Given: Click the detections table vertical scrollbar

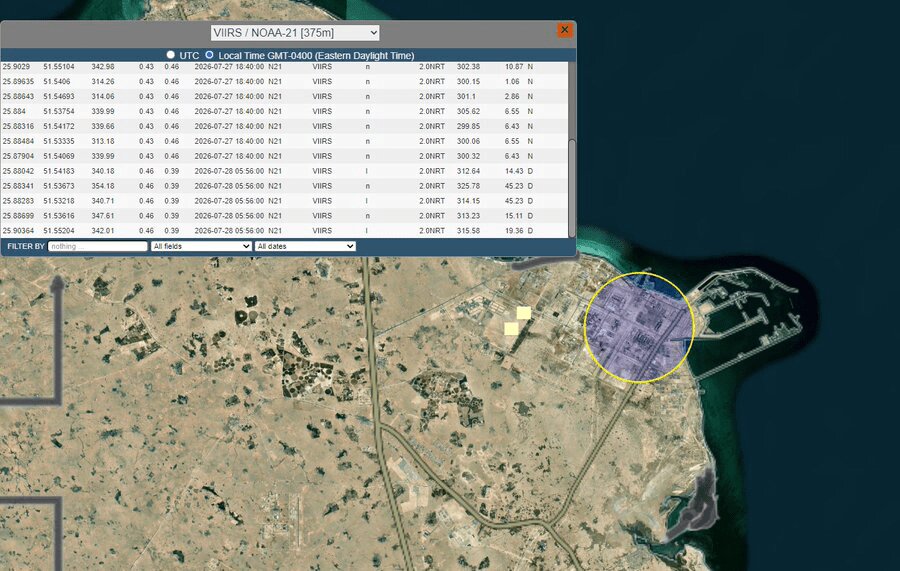Looking at the screenshot, I should [x=572, y=187].
